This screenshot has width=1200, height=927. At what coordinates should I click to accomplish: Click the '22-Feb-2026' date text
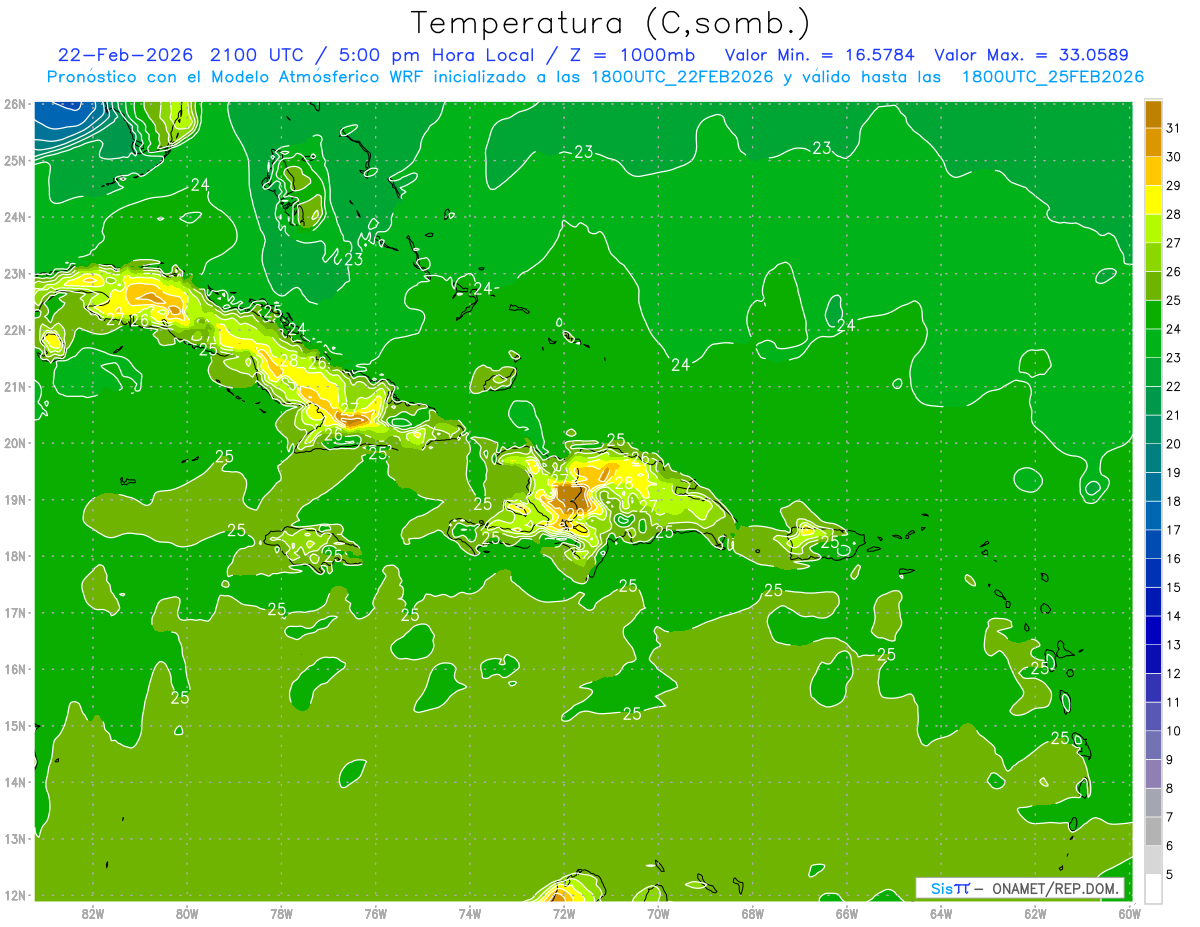click(125, 55)
